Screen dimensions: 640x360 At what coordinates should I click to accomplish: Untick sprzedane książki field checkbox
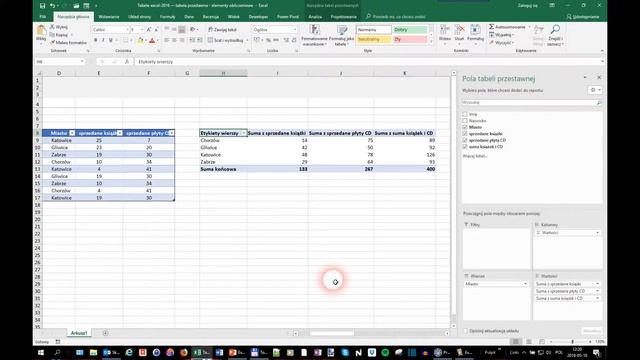point(465,134)
